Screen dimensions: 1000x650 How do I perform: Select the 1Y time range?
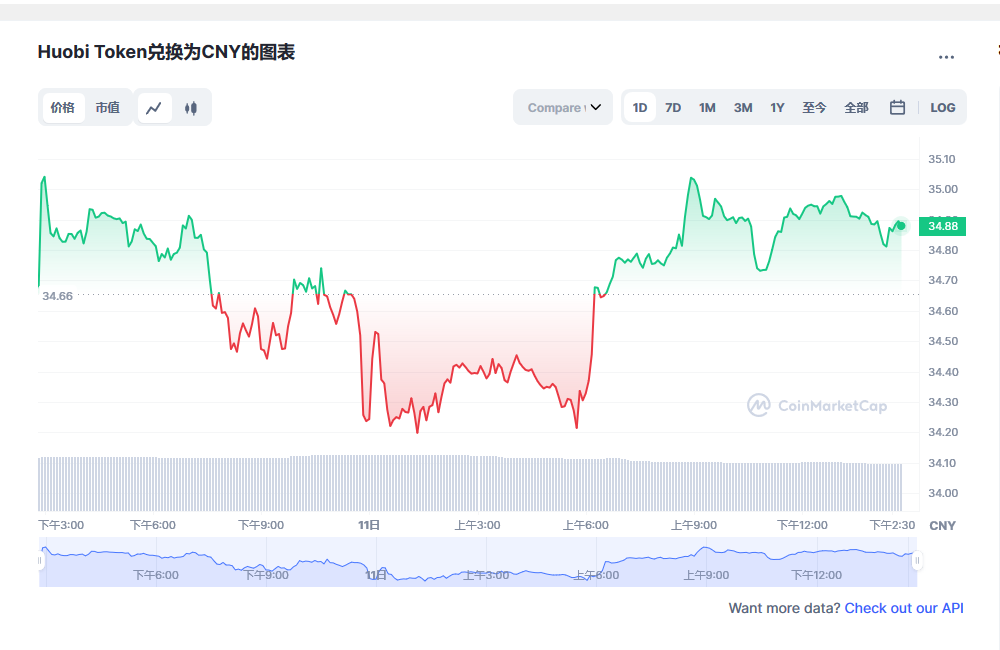coord(777,108)
